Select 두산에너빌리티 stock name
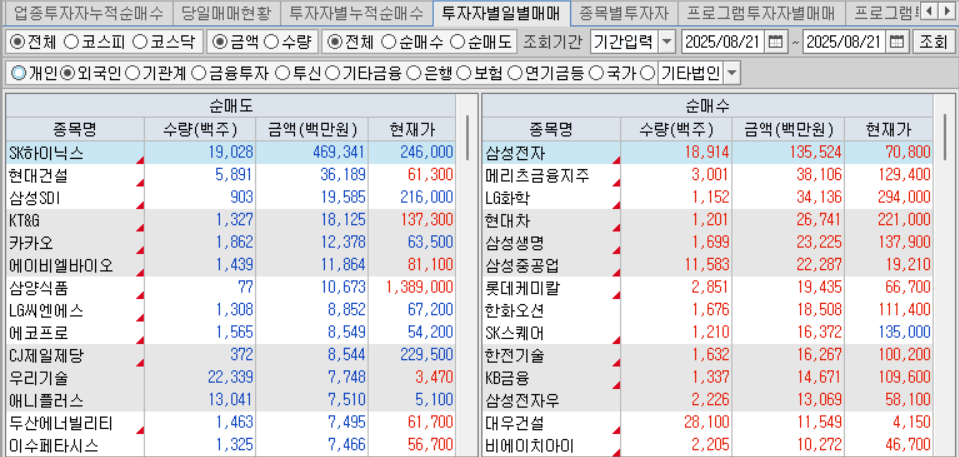This screenshot has height=457, width=959. pyautogui.click(x=61, y=423)
